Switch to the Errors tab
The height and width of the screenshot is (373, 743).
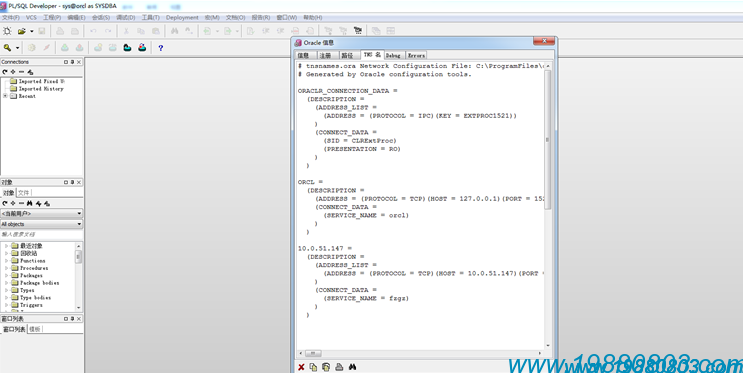pyautogui.click(x=416, y=55)
